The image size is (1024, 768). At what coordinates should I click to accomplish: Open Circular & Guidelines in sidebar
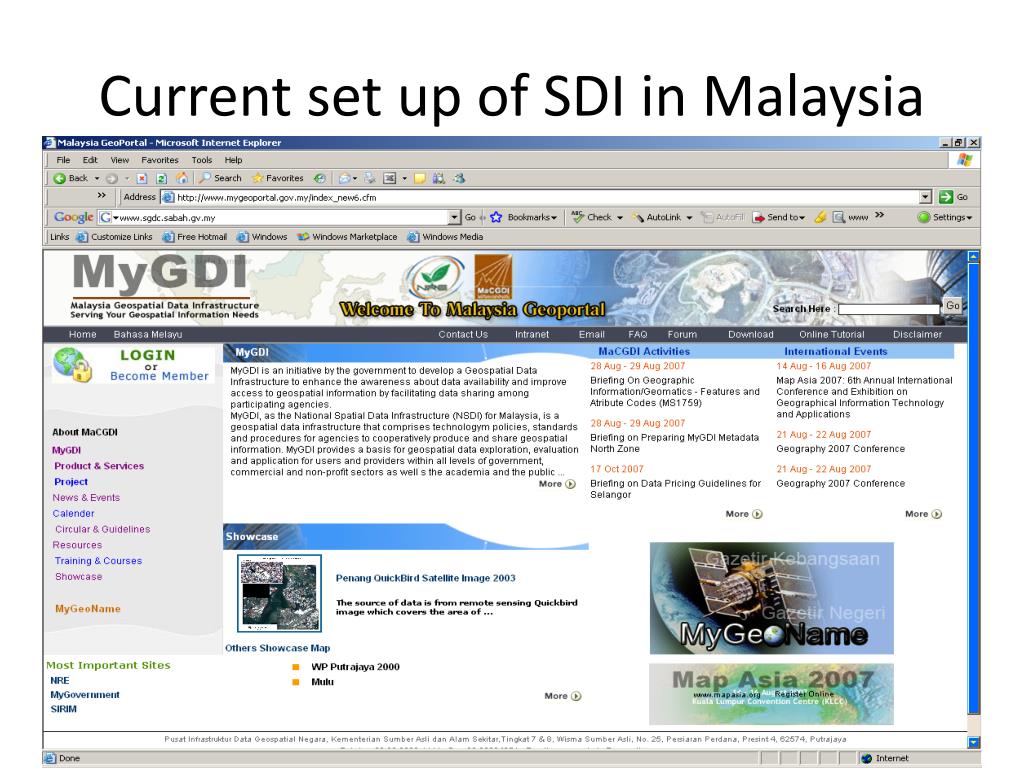pos(103,529)
